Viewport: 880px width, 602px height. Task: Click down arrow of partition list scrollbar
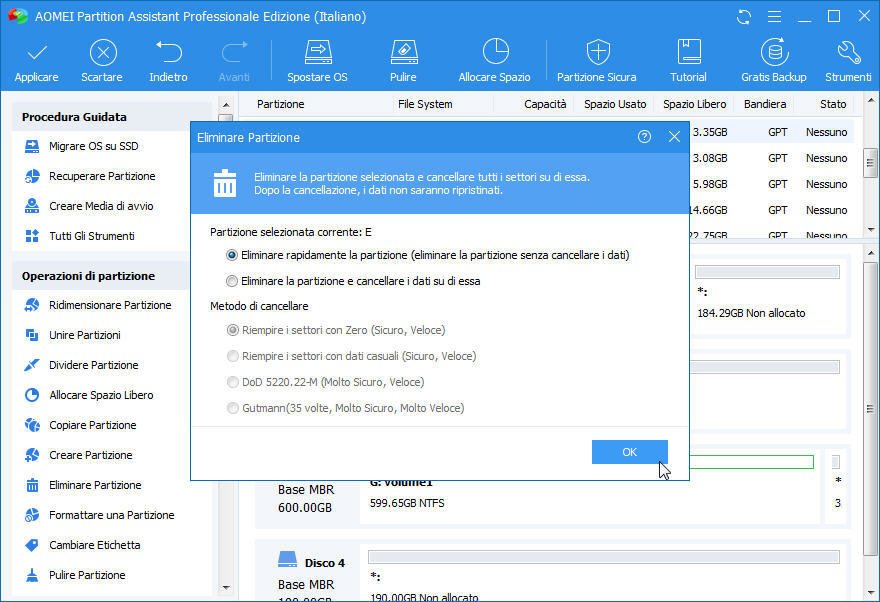[870, 229]
